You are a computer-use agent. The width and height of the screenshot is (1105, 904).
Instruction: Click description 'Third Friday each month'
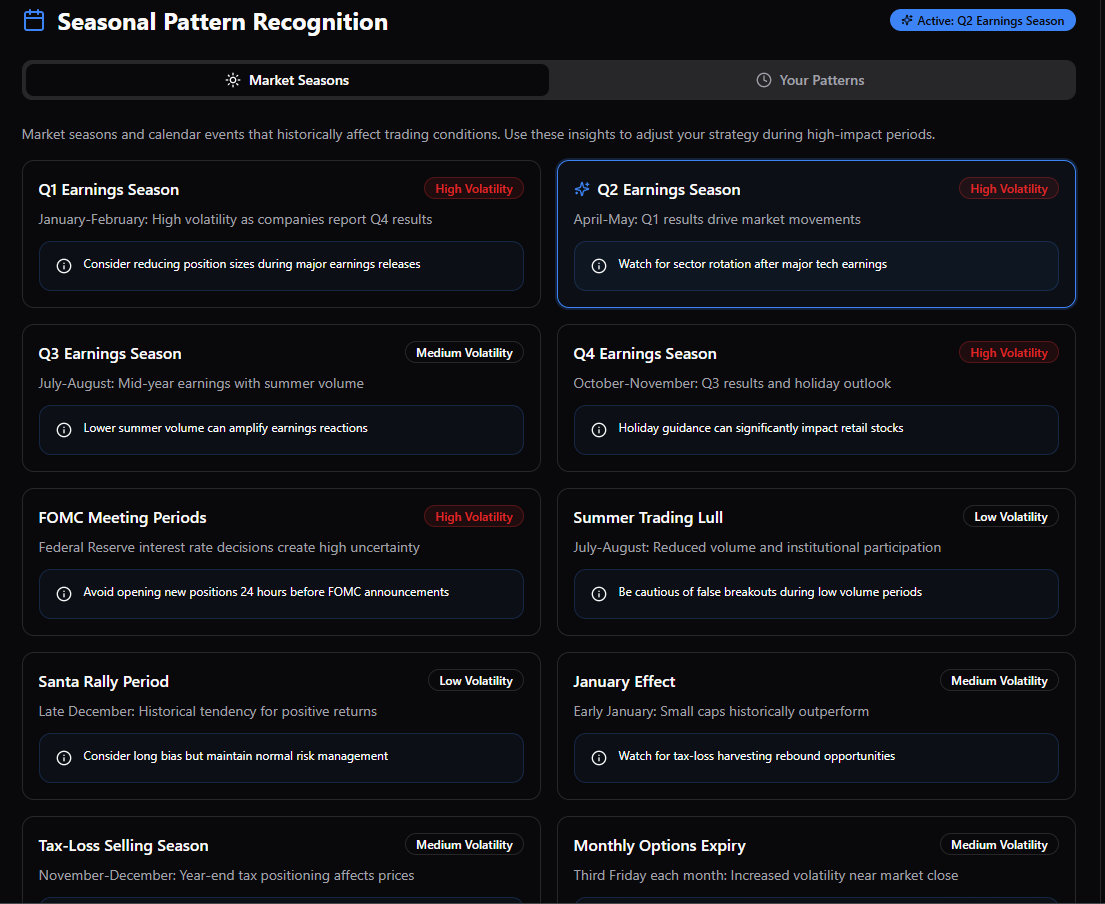pyautogui.click(x=766, y=876)
